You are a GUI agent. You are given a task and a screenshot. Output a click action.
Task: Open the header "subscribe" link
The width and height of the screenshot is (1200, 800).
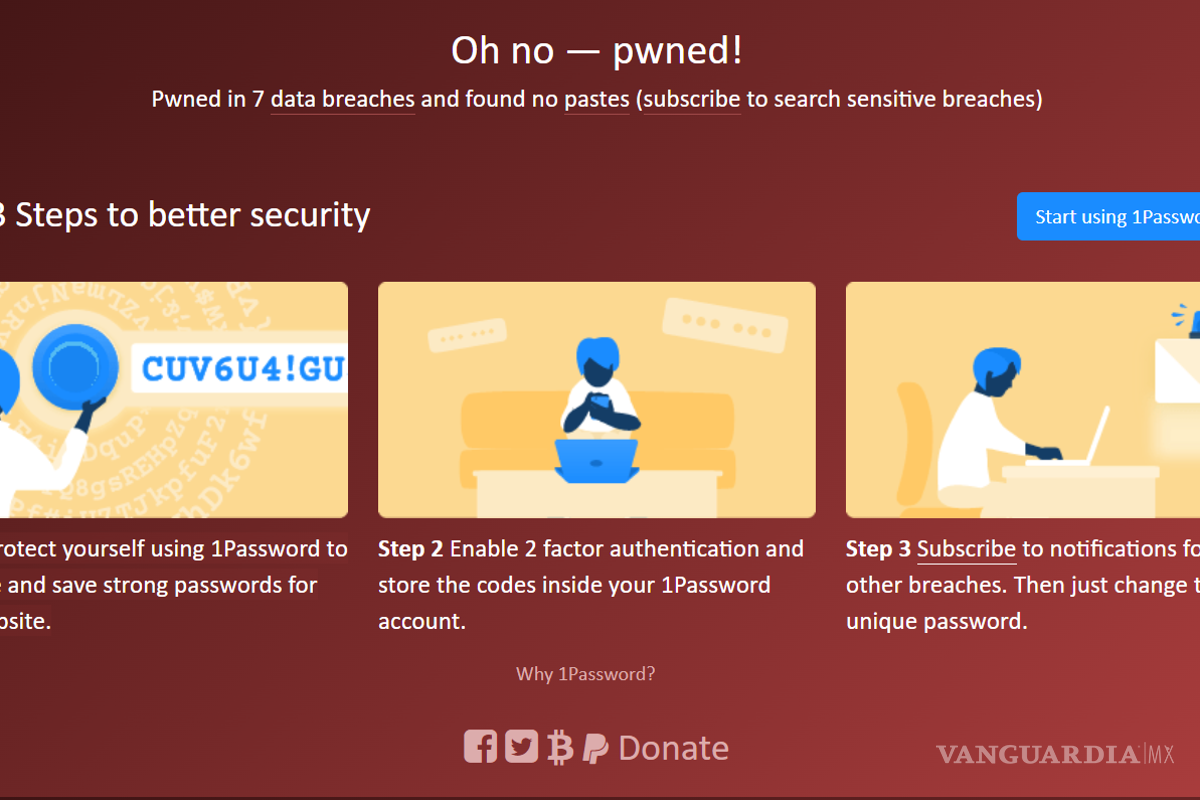[691, 99]
